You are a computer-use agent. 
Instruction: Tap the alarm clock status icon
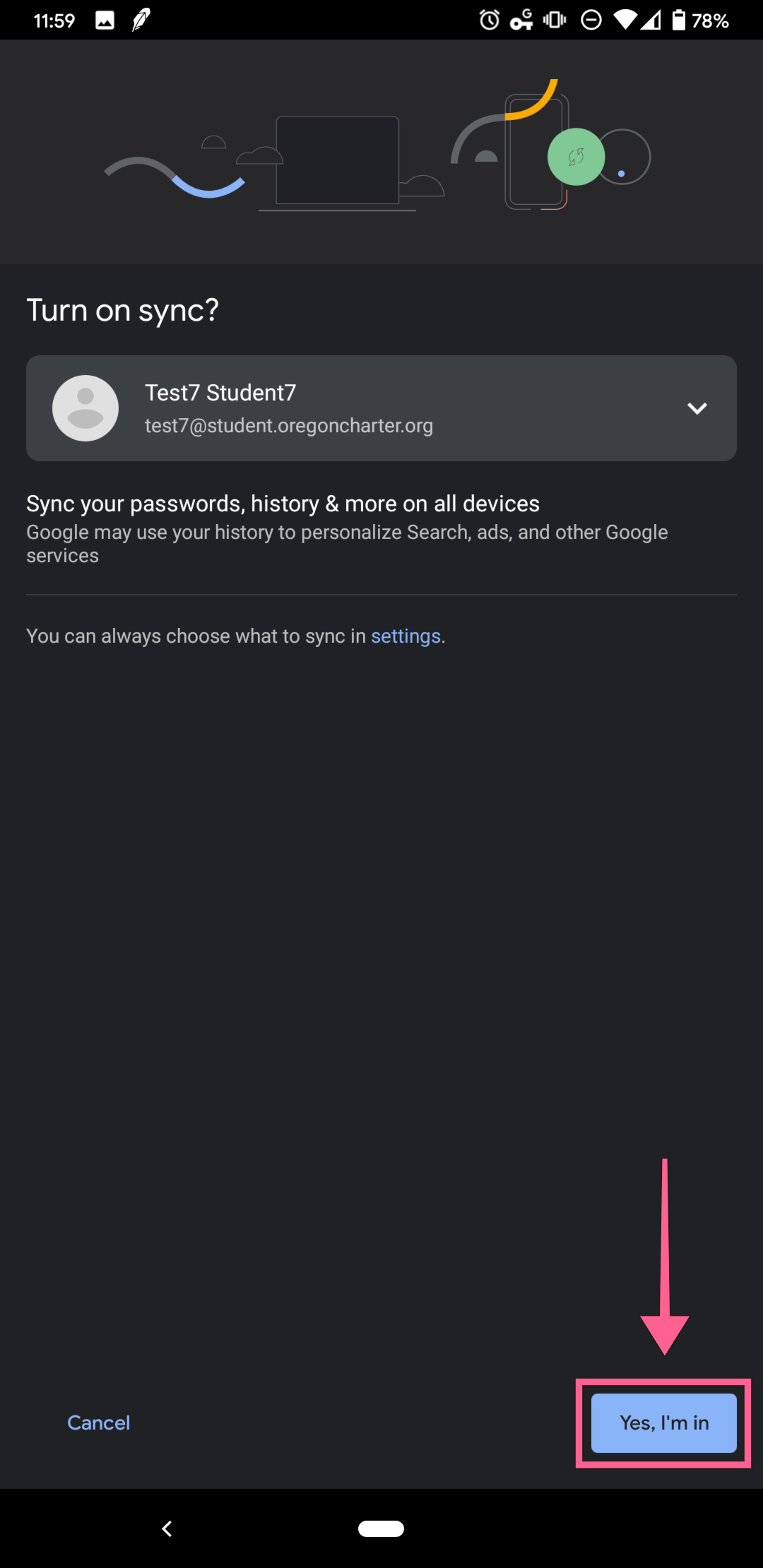point(489,20)
